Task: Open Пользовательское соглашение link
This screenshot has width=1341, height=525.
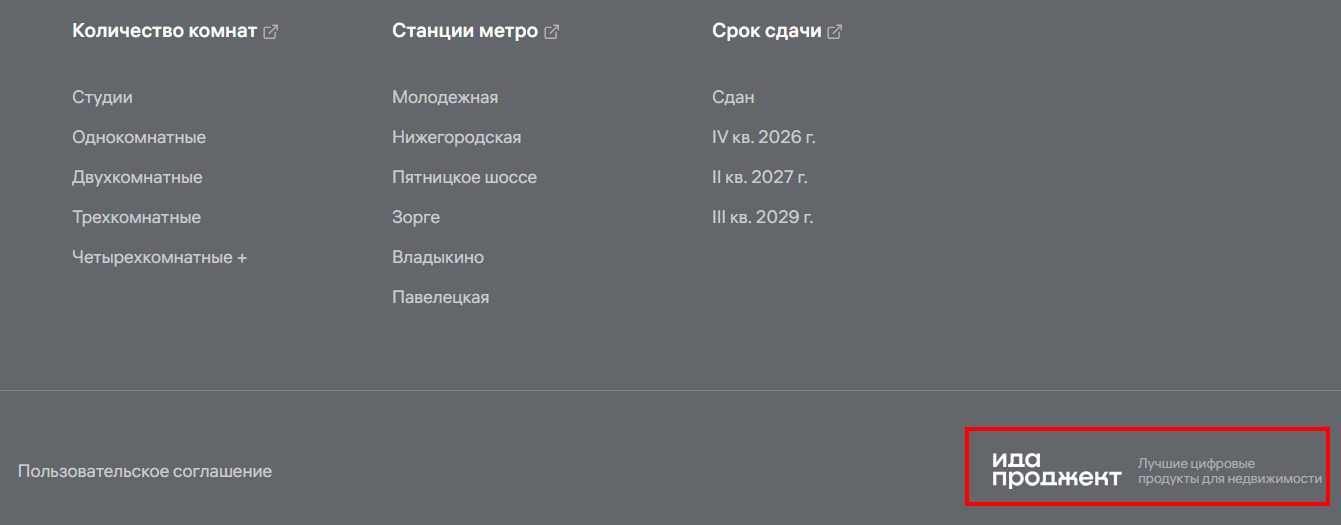Action: [x=145, y=471]
